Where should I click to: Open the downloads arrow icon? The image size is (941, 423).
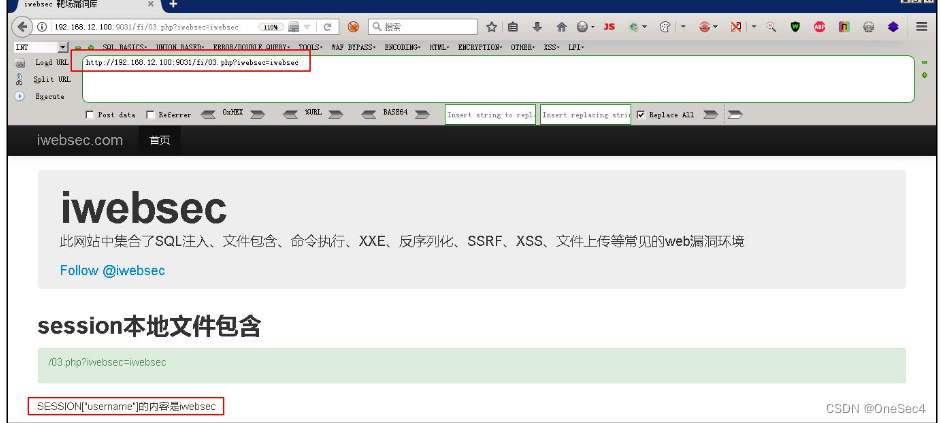click(537, 27)
